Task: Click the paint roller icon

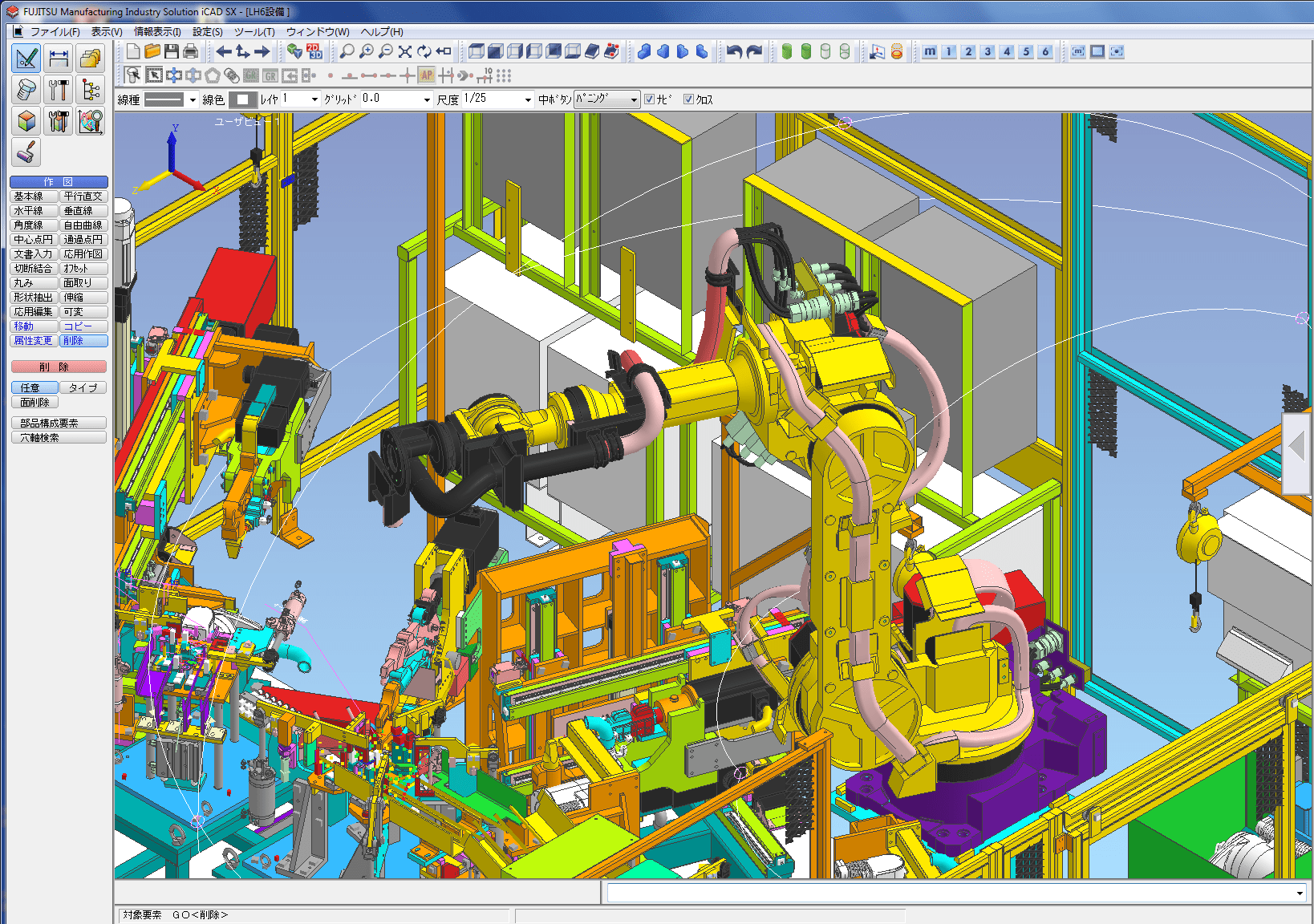Action: [26, 152]
